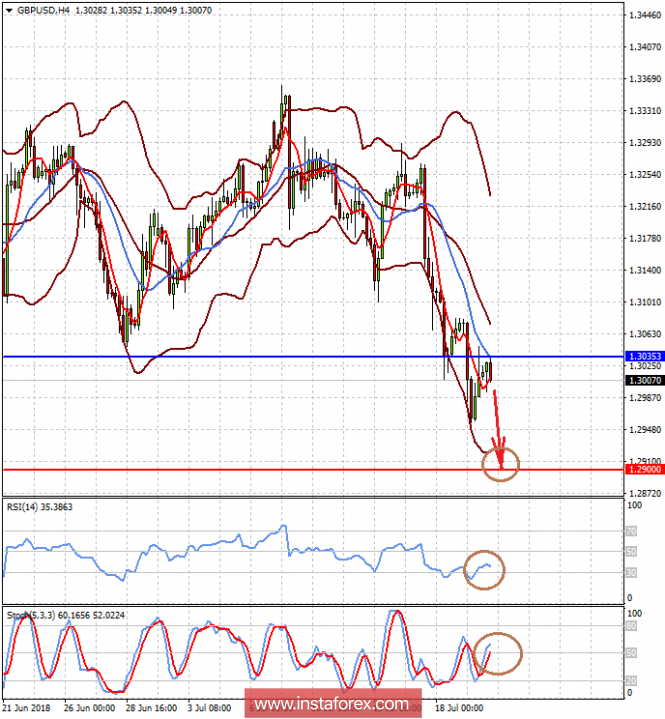Screen dimensions: 665x719
Task: Click the circle marker on the RSI line
Action: (485, 569)
